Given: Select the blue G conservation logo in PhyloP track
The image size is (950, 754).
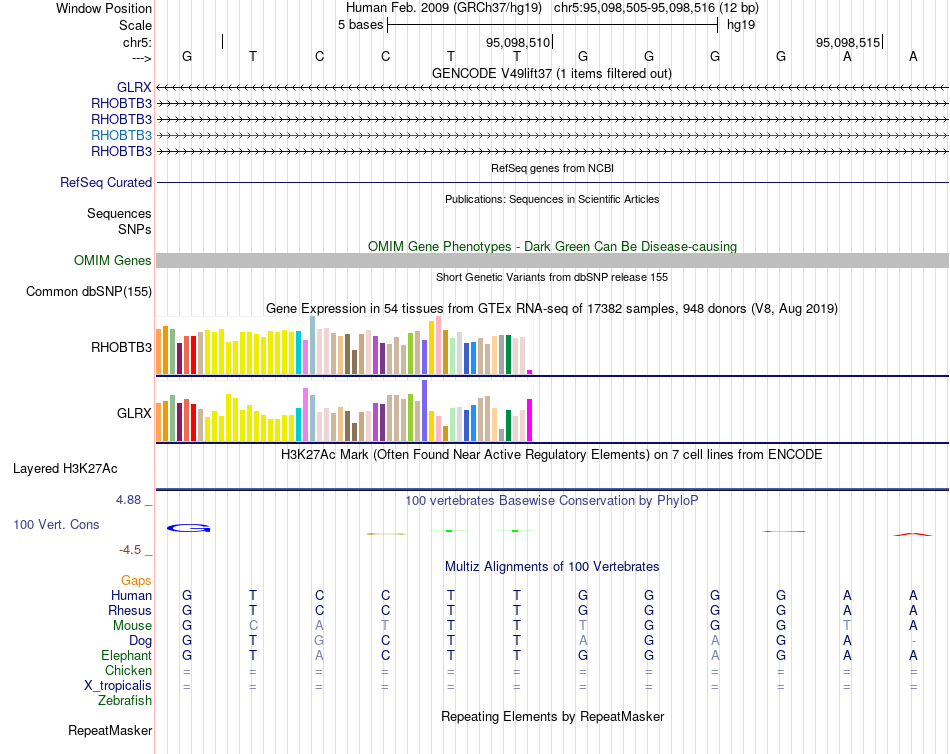Looking at the screenshot, I should click(188, 529).
